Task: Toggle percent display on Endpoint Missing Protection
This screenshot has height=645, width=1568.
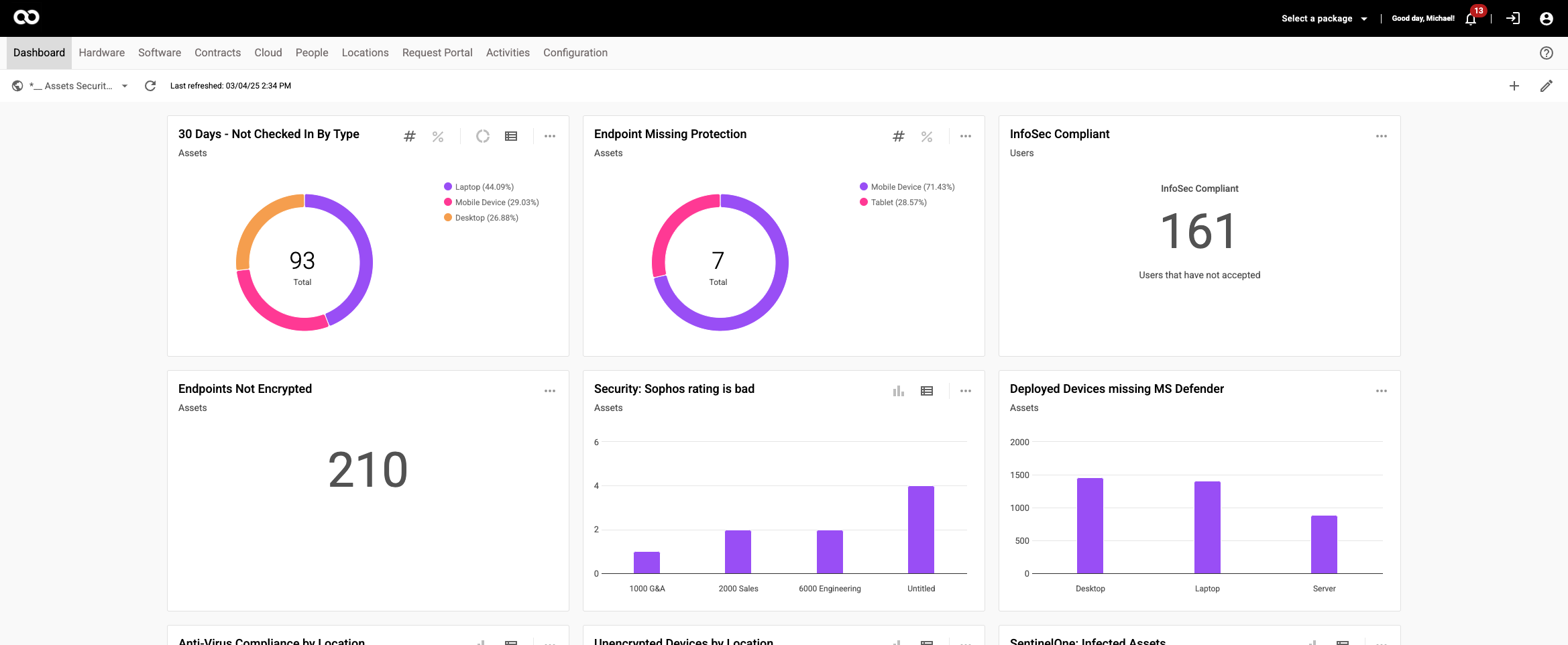Action: (x=927, y=136)
